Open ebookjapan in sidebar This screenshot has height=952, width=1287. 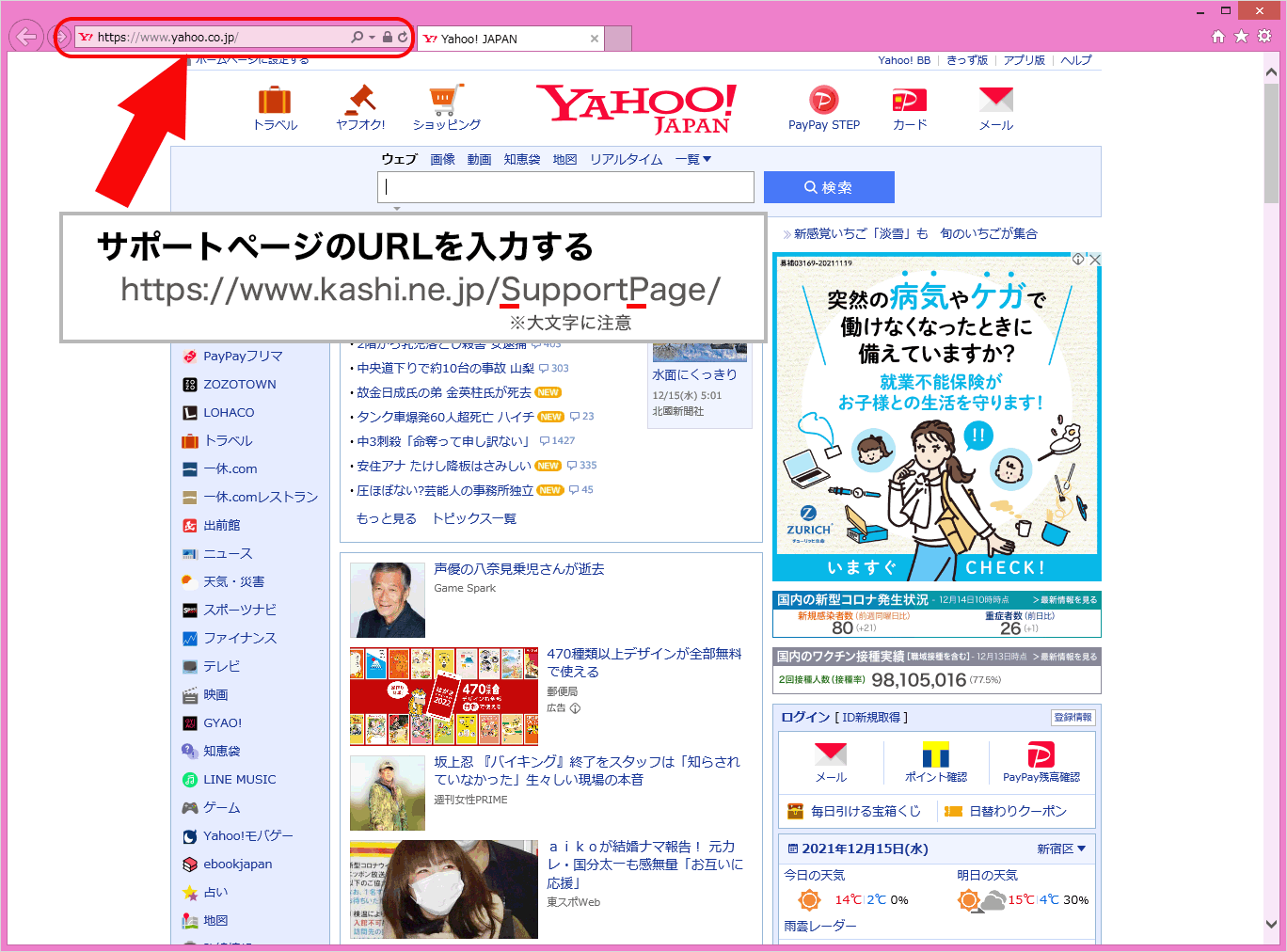point(238,864)
